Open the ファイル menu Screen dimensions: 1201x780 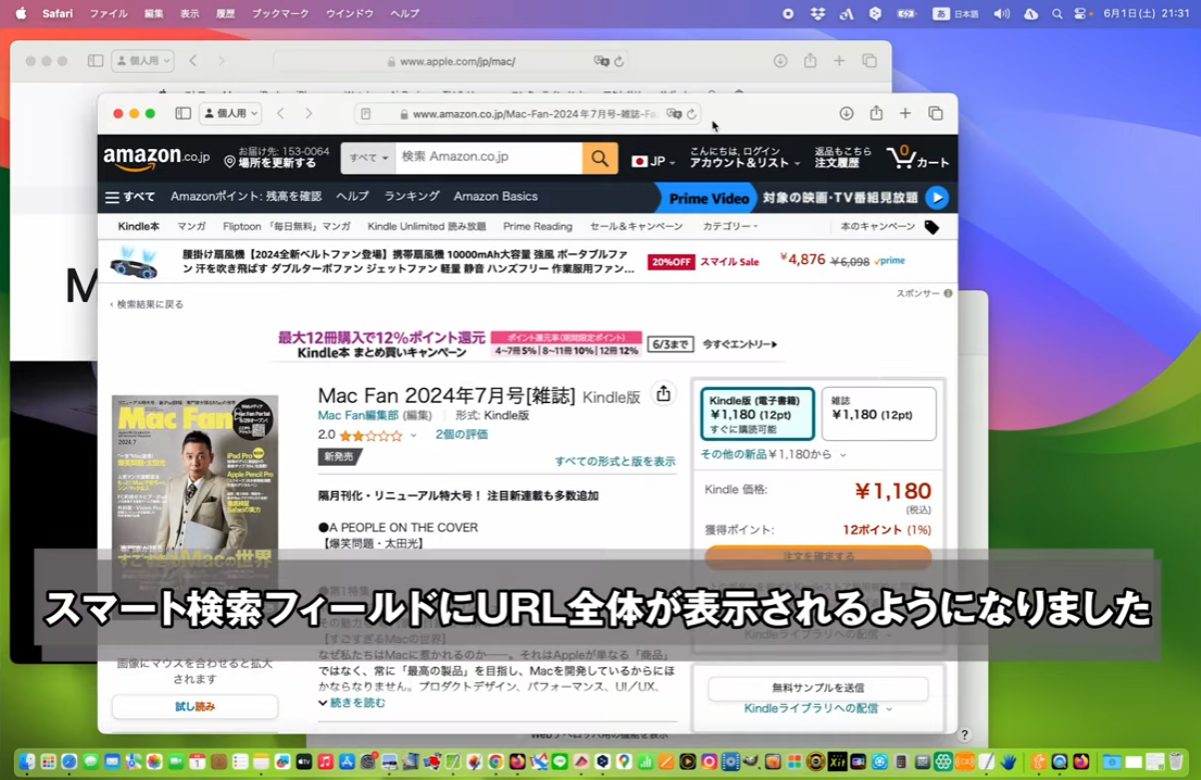(109, 13)
